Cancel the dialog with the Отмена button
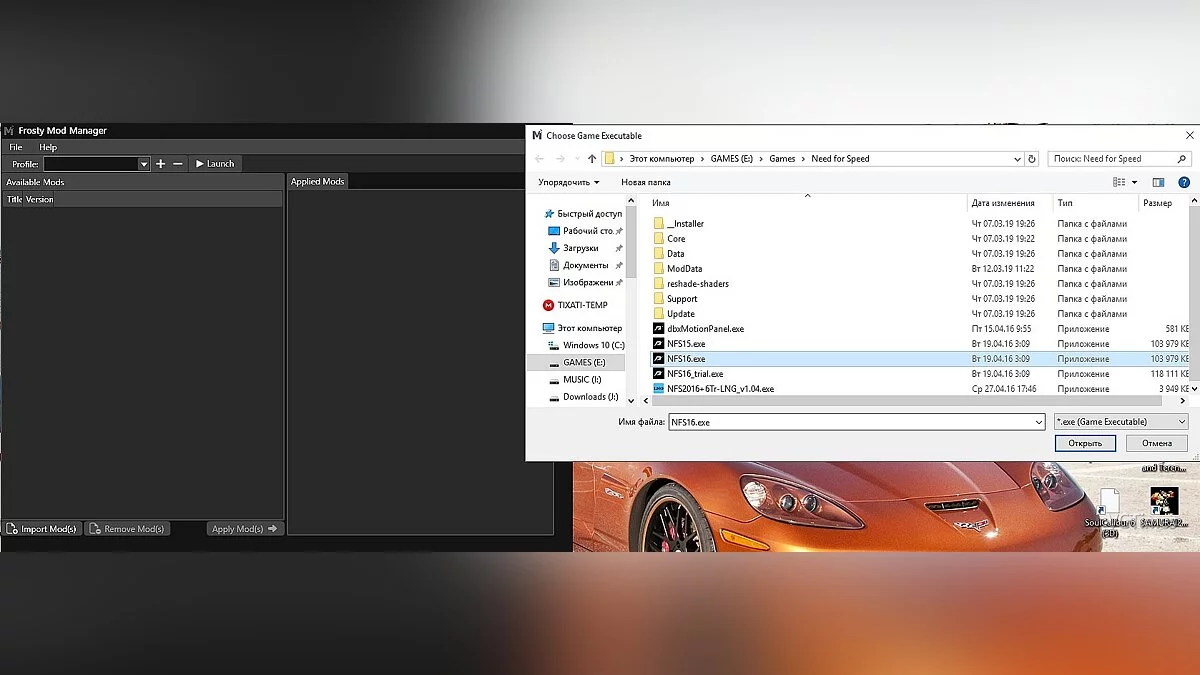Image resolution: width=1200 pixels, height=675 pixels. [x=1156, y=442]
